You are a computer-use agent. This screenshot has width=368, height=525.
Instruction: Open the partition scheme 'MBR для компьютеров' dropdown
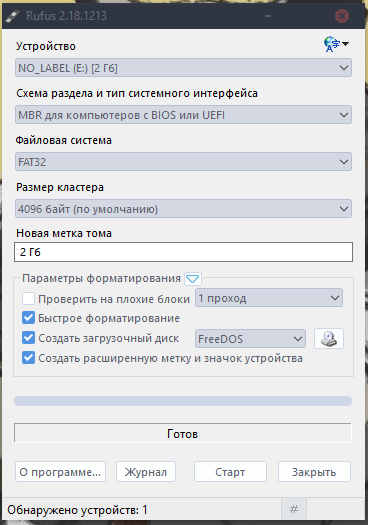pyautogui.click(x=183, y=115)
